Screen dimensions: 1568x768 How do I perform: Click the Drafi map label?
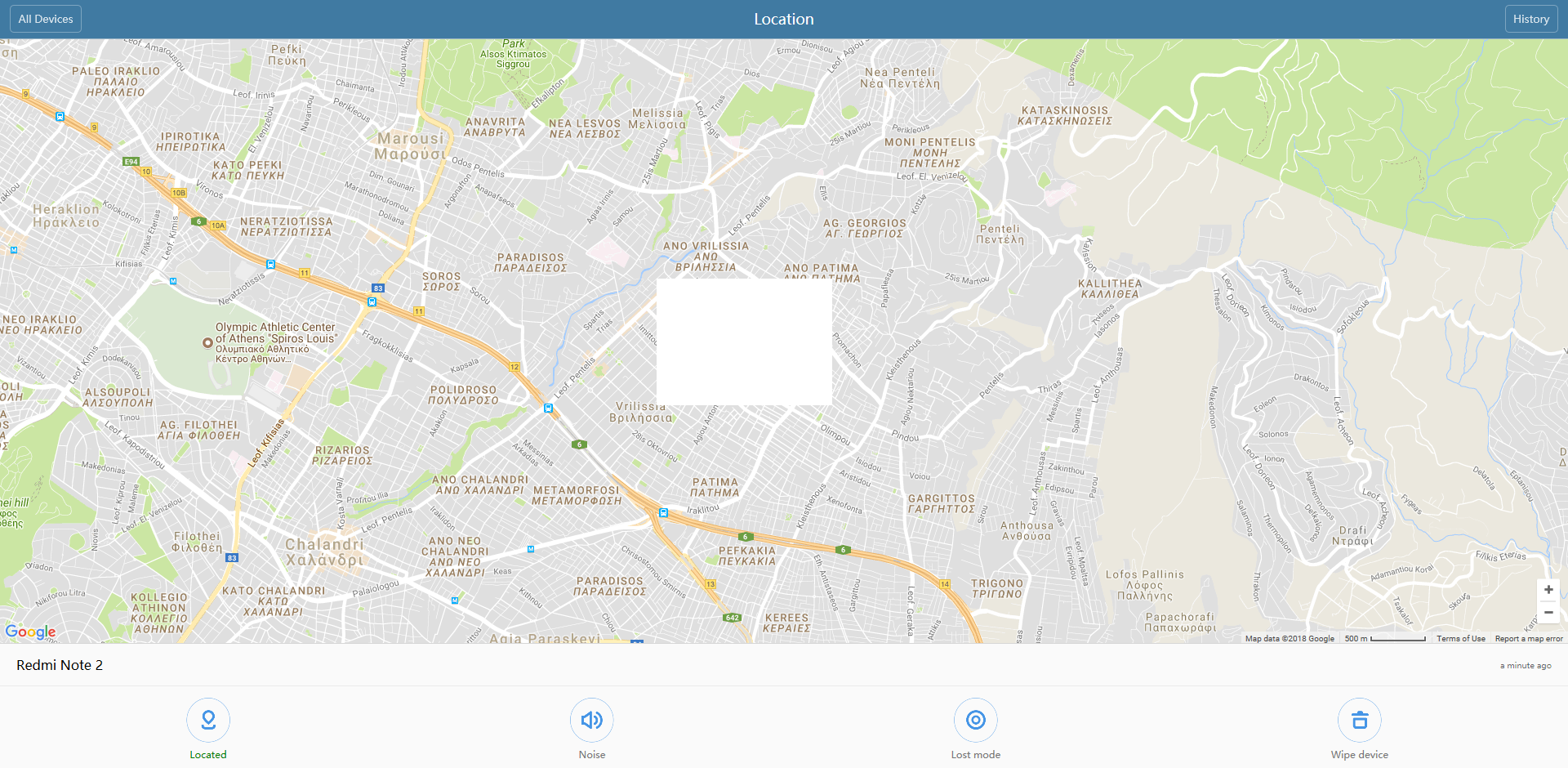coord(1352,536)
